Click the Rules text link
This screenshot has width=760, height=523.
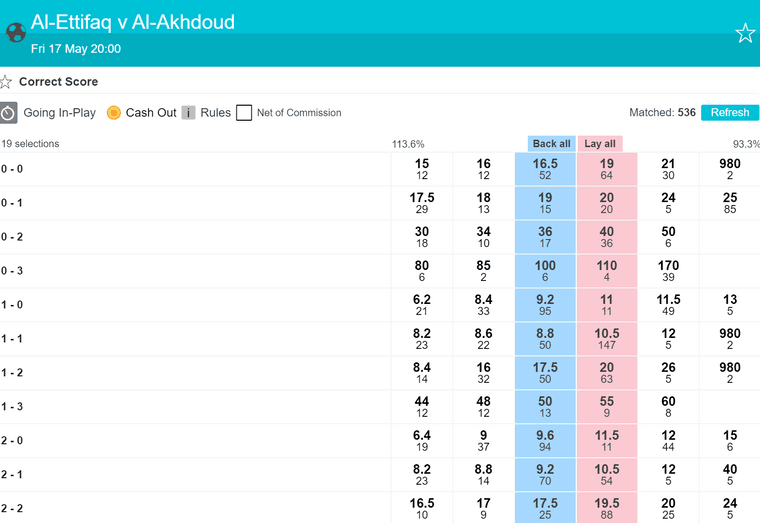click(x=216, y=112)
